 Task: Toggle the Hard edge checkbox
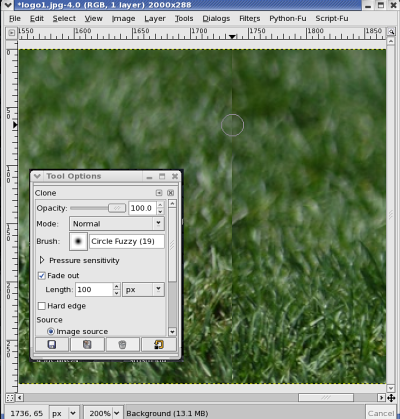pyautogui.click(x=42, y=306)
